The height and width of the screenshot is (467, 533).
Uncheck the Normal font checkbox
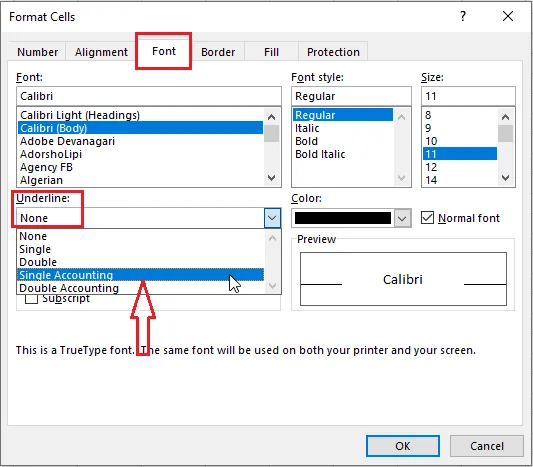click(x=427, y=218)
